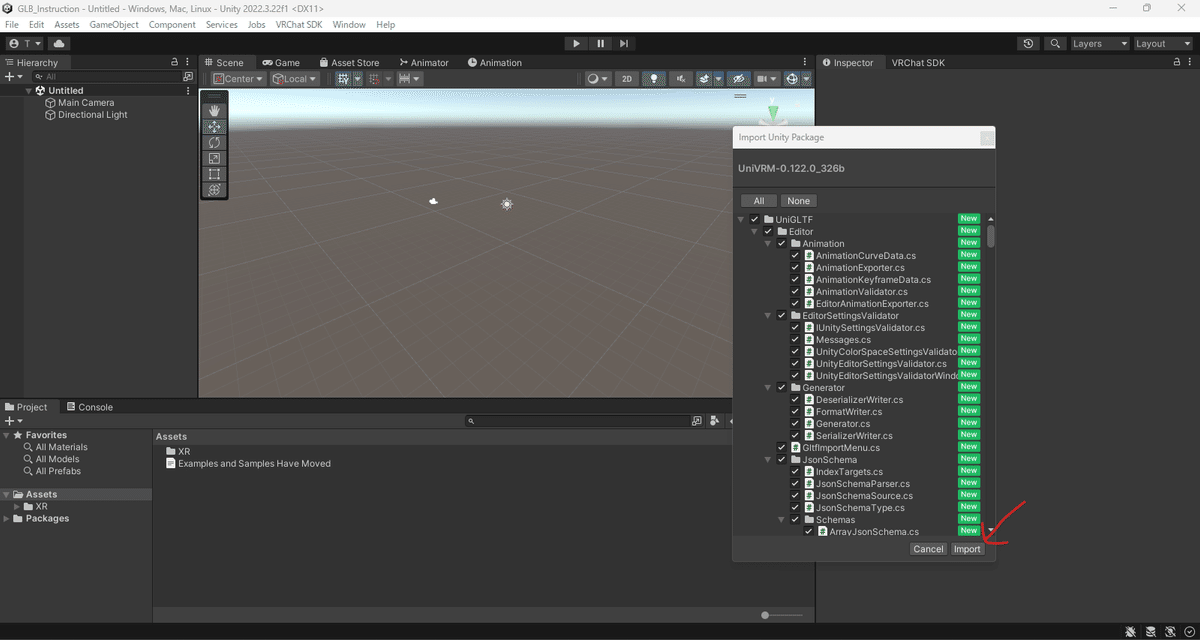This screenshot has height=640, width=1200.
Task: Uncheck the UniGLTF folder checkbox
Action: tap(755, 219)
